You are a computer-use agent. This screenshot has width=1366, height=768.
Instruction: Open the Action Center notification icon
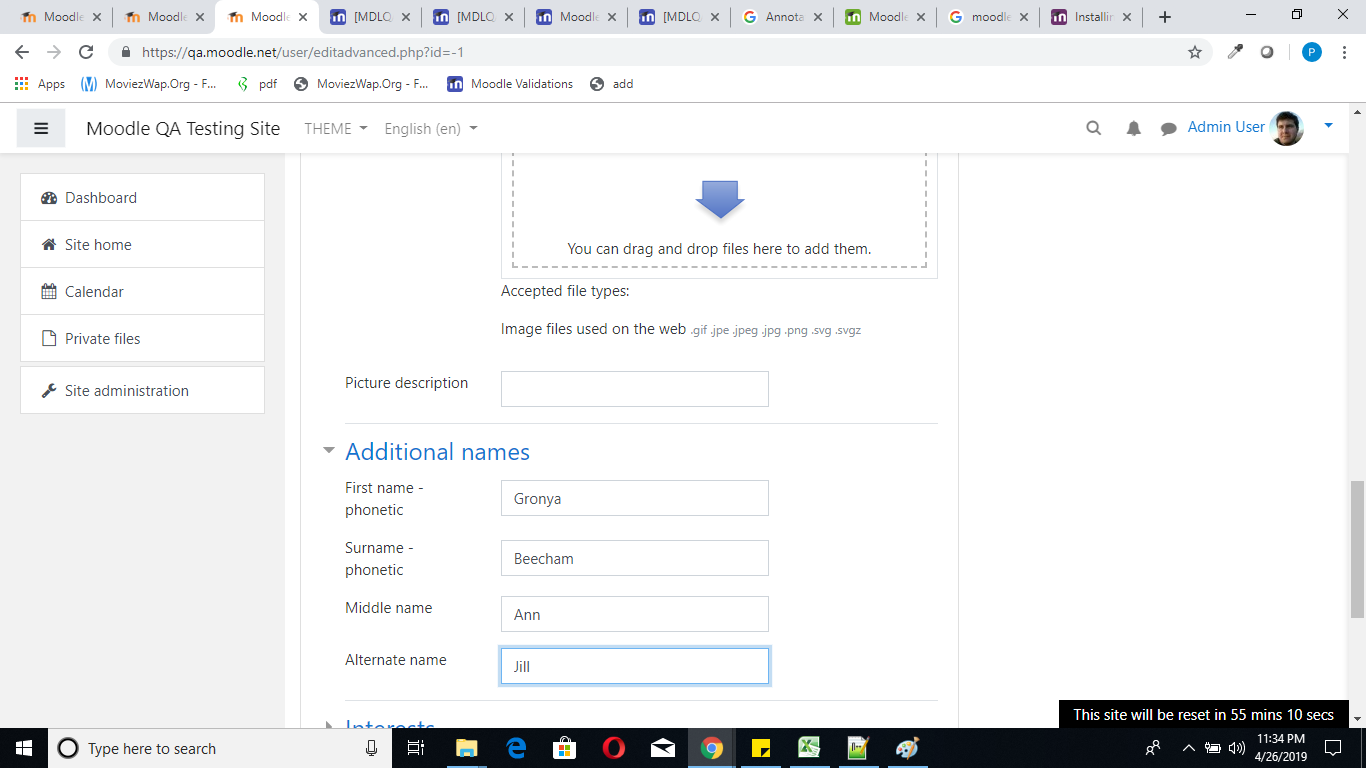point(1332,748)
